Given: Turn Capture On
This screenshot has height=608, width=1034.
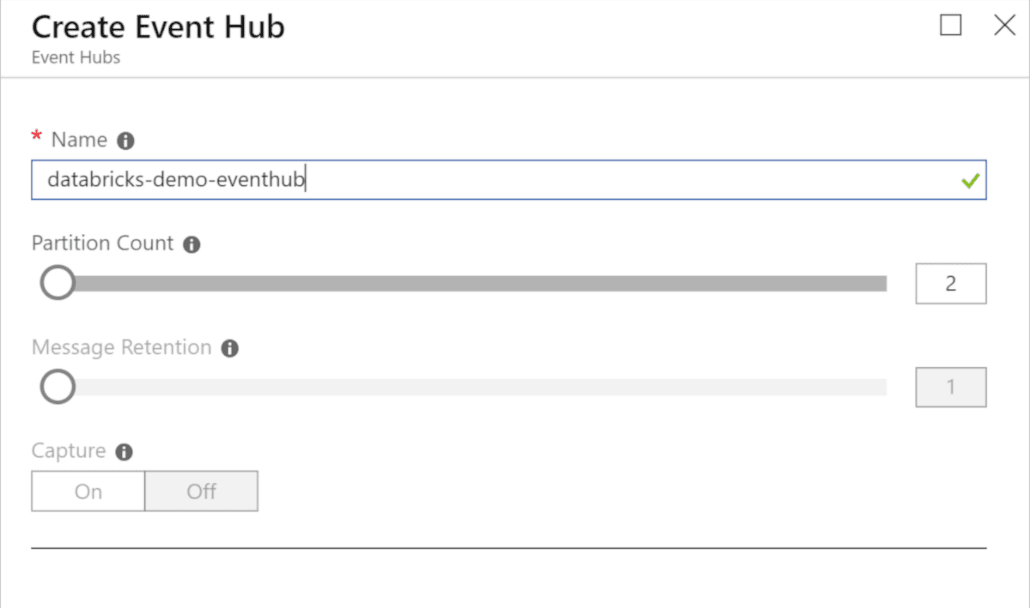Looking at the screenshot, I should [88, 491].
